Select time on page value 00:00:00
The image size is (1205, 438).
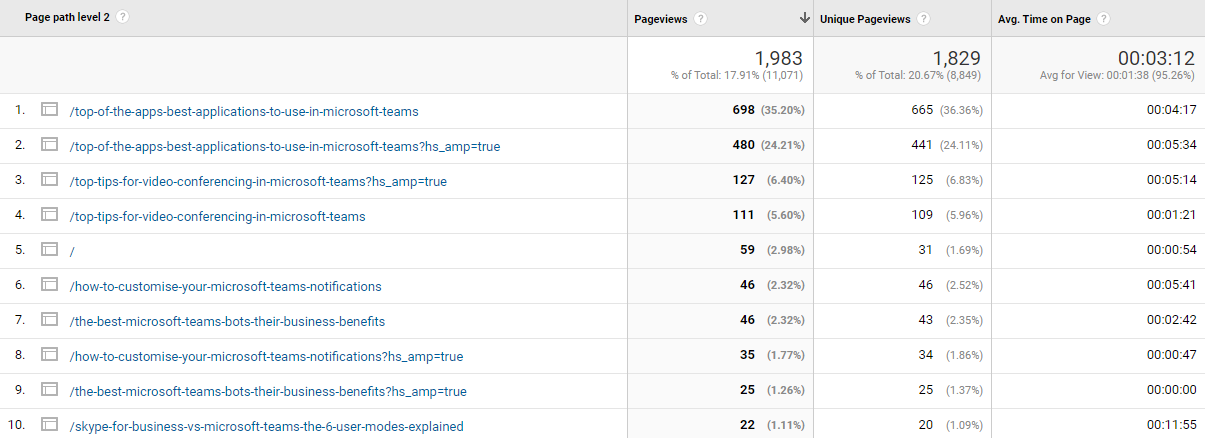[1172, 391]
